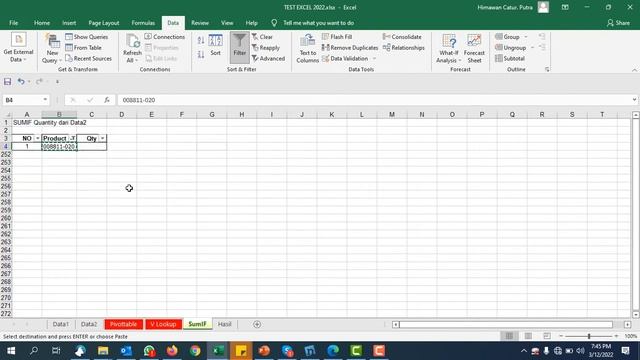
Task: Adjust the zoom slider
Action: (589, 336)
